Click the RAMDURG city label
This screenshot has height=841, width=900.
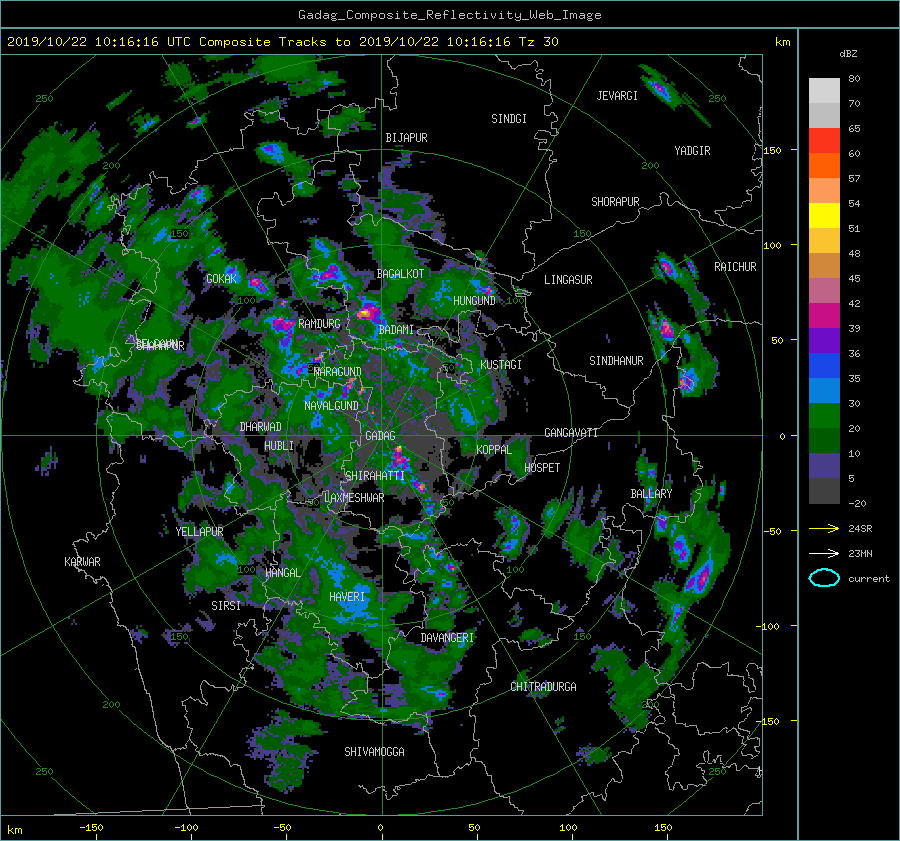pyautogui.click(x=319, y=324)
